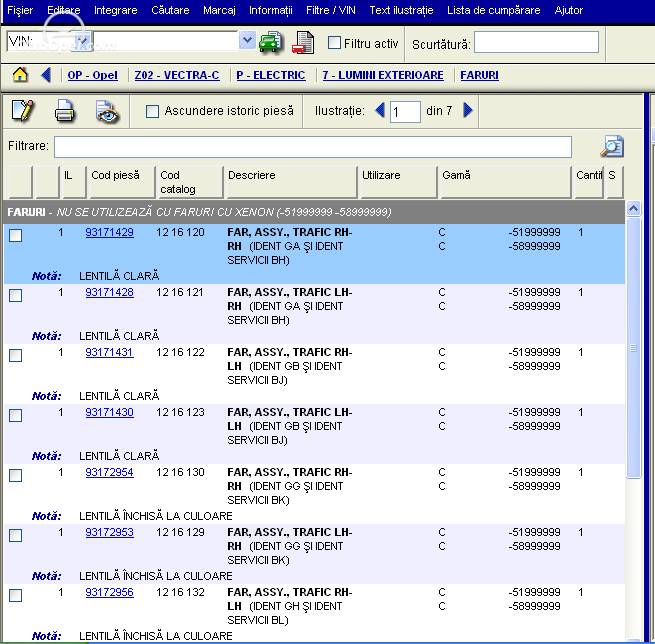Open the Ajutor menu
The height and width of the screenshot is (644, 655).
pos(568,10)
